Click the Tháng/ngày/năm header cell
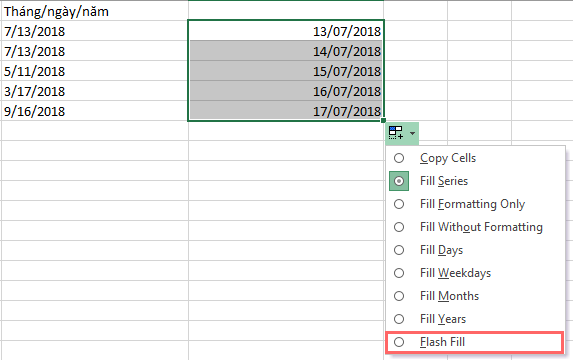 [x=95, y=11]
